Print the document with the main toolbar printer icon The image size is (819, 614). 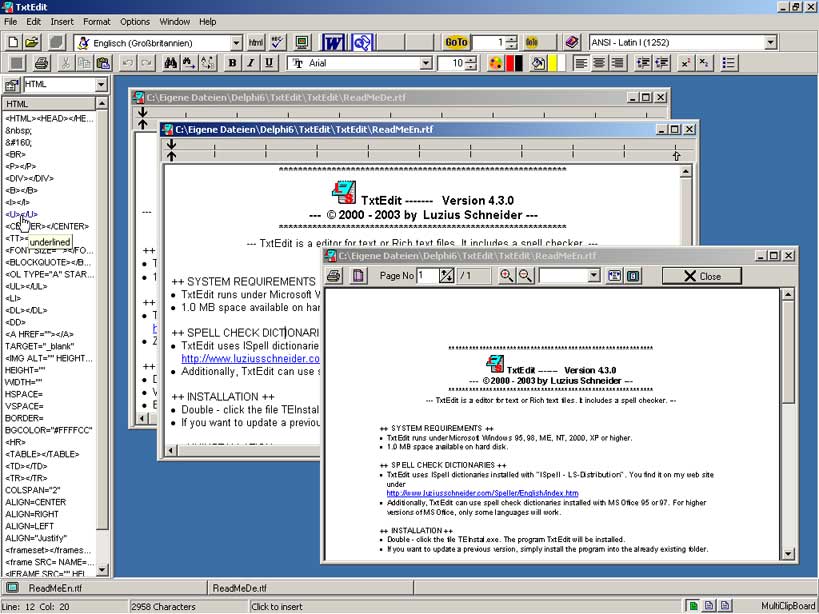pyautogui.click(x=42, y=64)
